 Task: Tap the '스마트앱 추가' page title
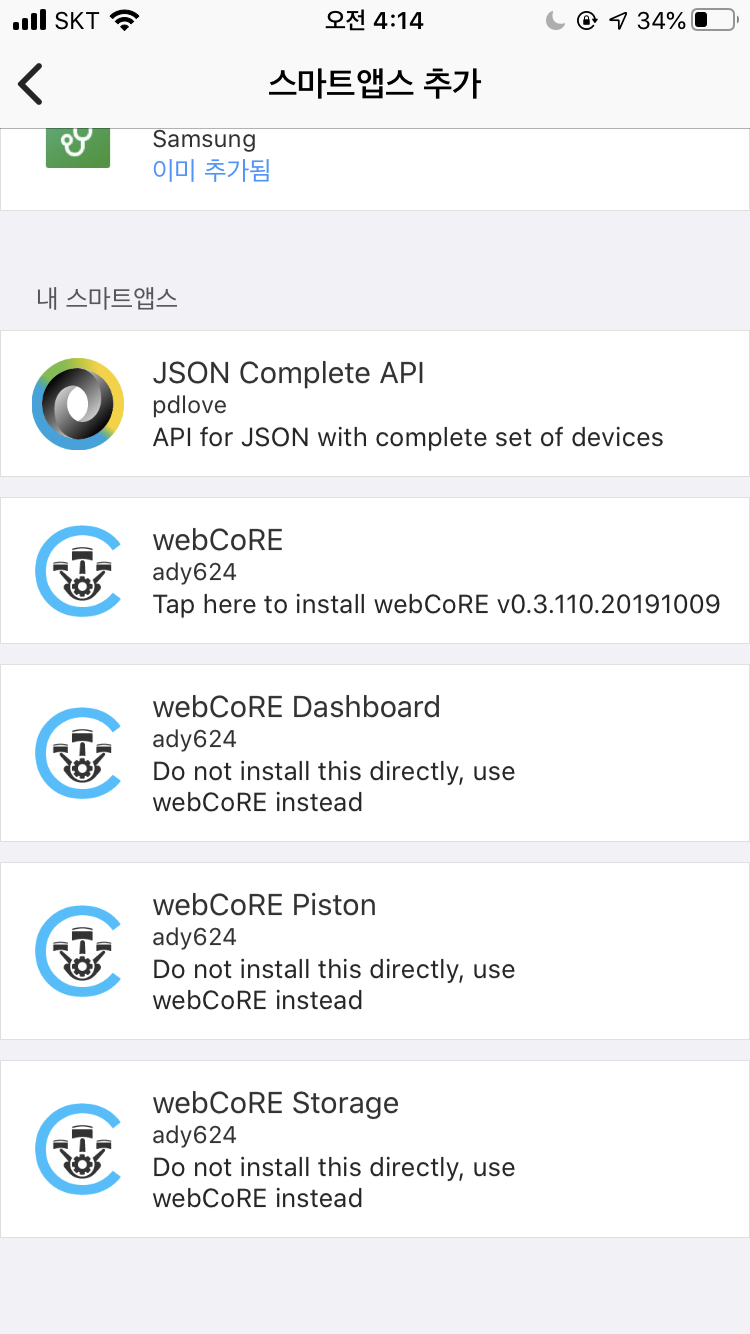pyautogui.click(x=375, y=84)
